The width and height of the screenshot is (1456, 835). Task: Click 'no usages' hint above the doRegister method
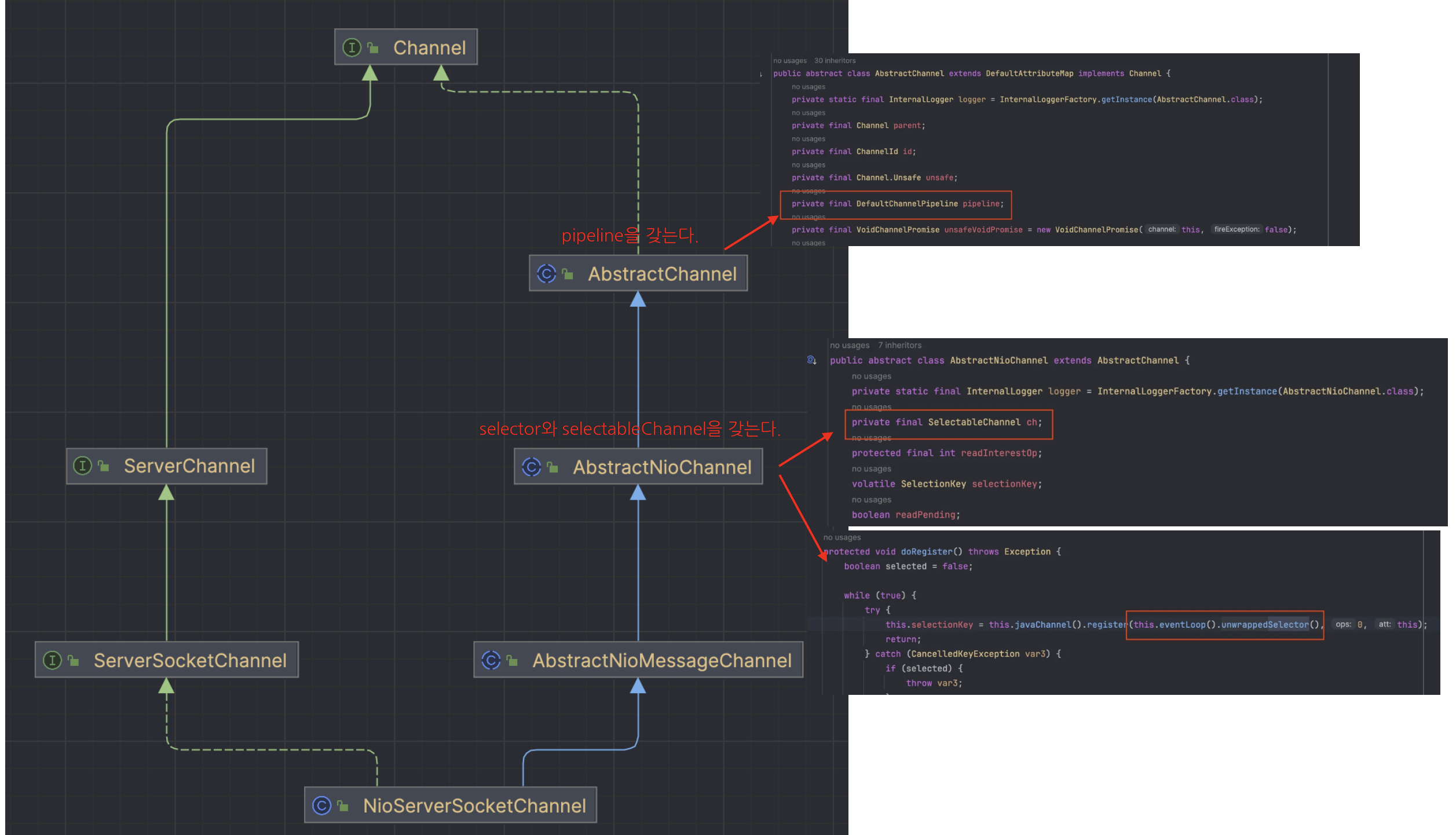click(x=842, y=537)
